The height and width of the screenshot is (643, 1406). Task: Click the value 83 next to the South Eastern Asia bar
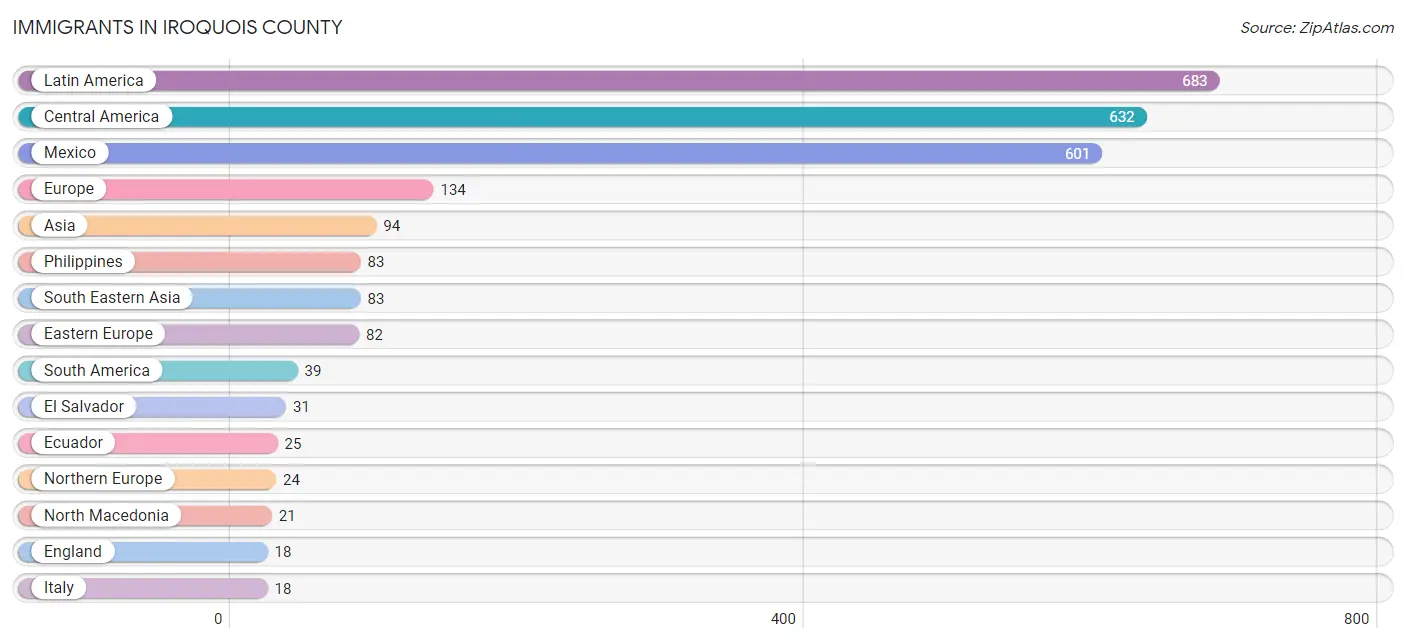376,299
